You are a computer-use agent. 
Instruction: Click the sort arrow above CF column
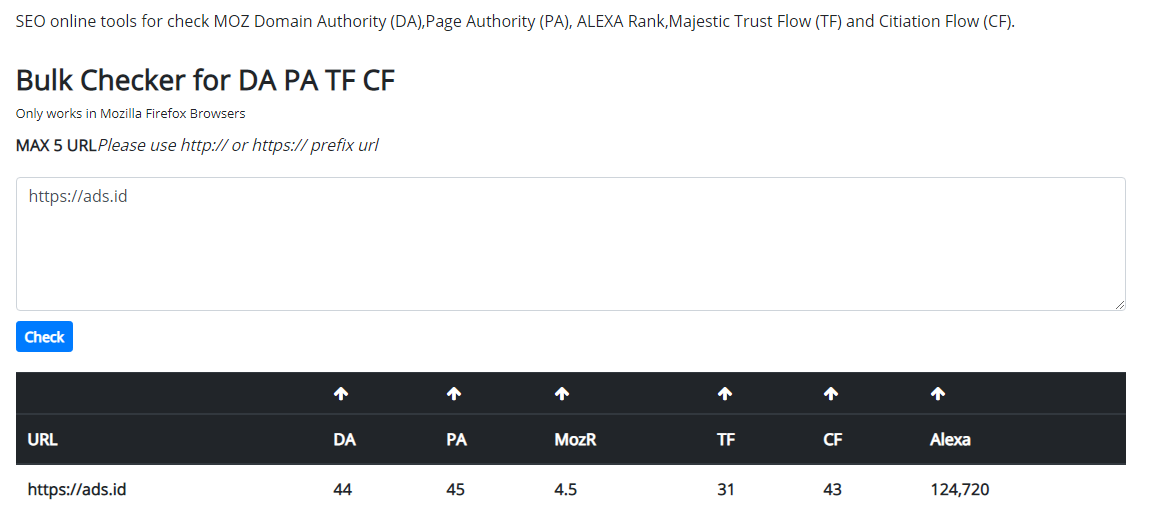831,394
